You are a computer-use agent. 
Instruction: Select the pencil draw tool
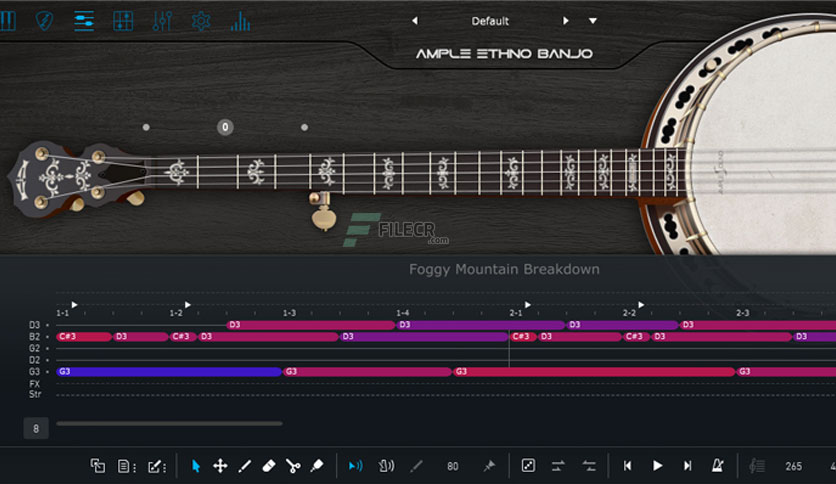tap(245, 466)
